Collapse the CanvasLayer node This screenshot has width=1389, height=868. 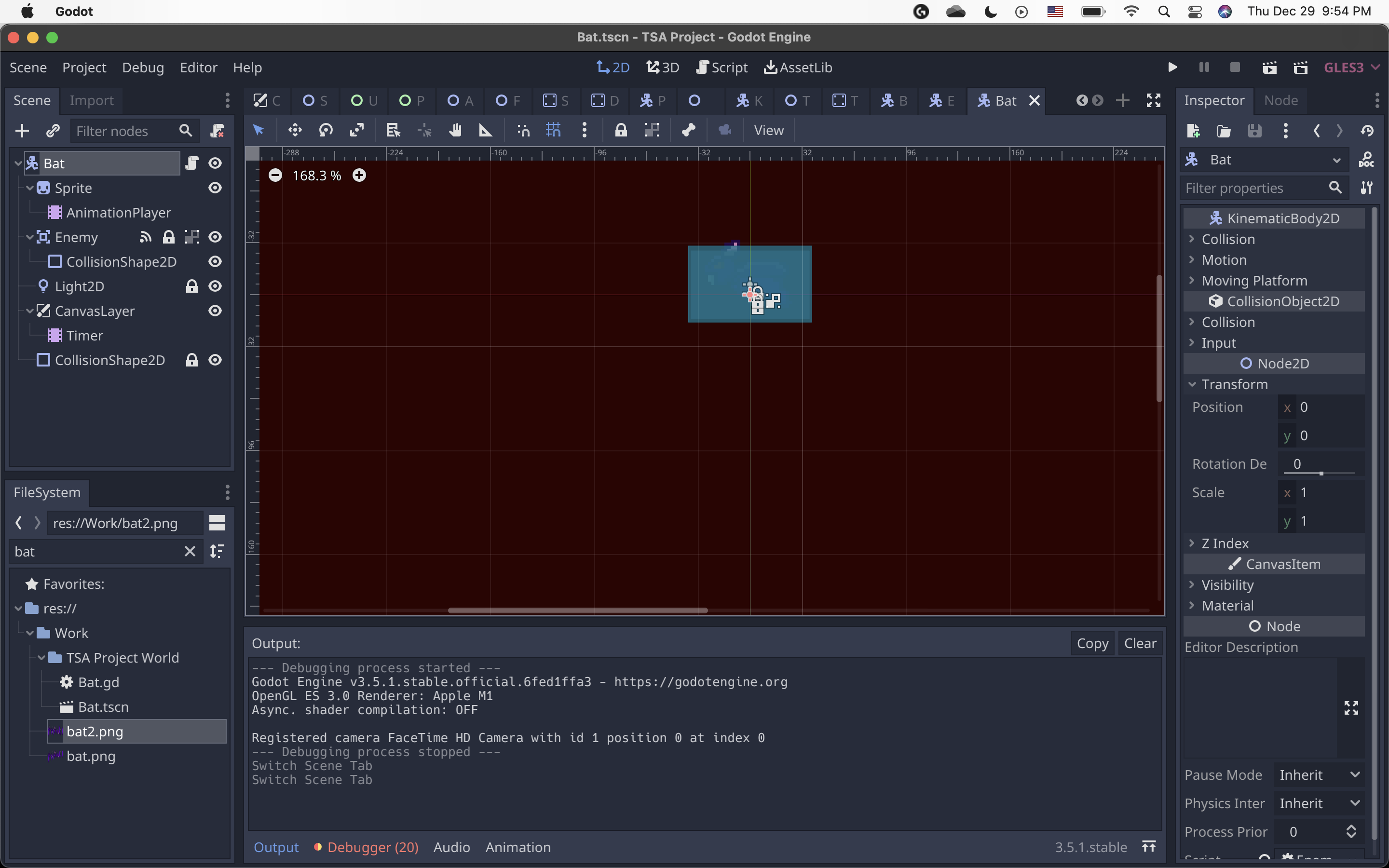[30, 311]
